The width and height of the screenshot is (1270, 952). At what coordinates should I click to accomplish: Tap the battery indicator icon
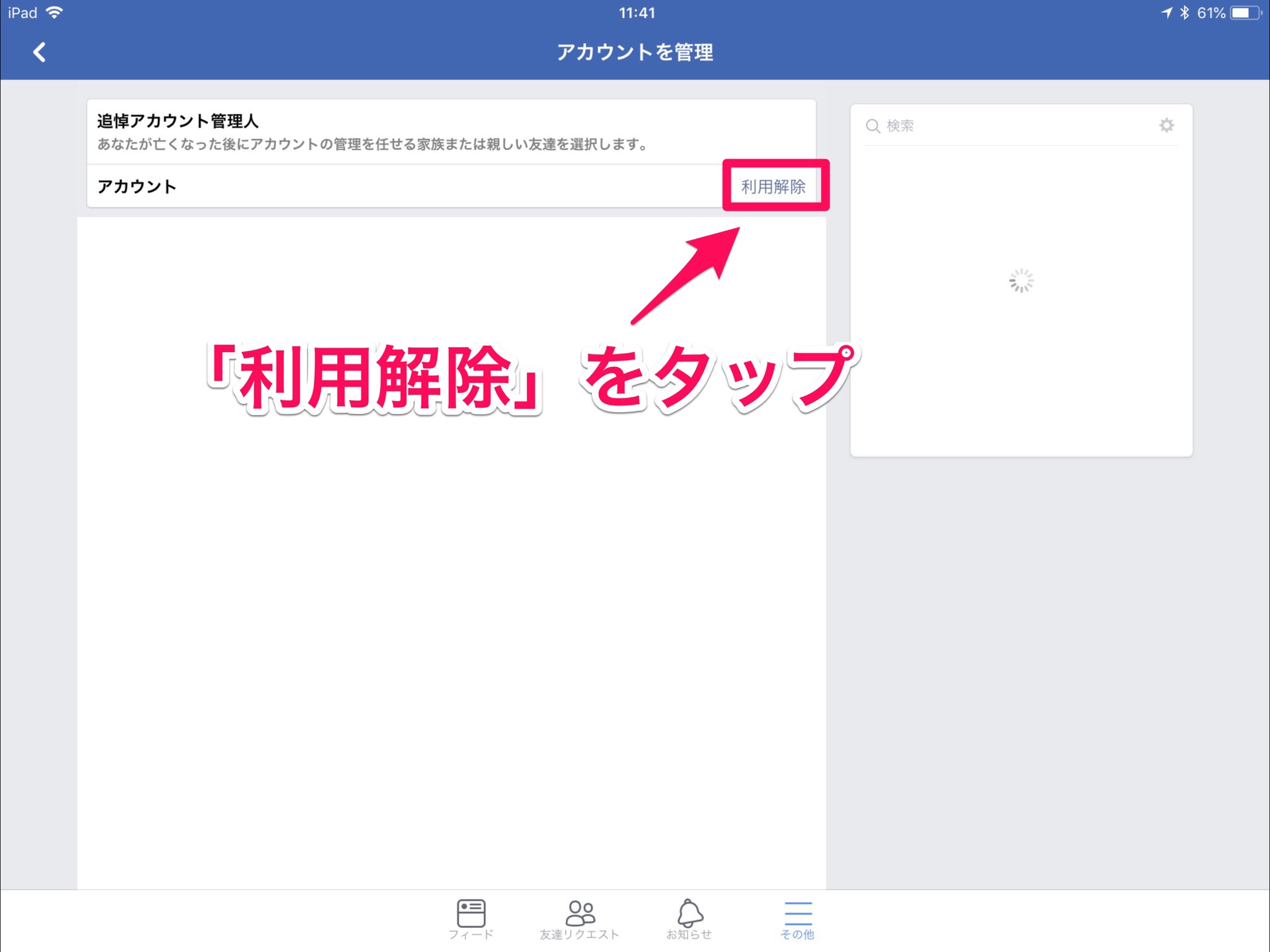tap(1245, 12)
